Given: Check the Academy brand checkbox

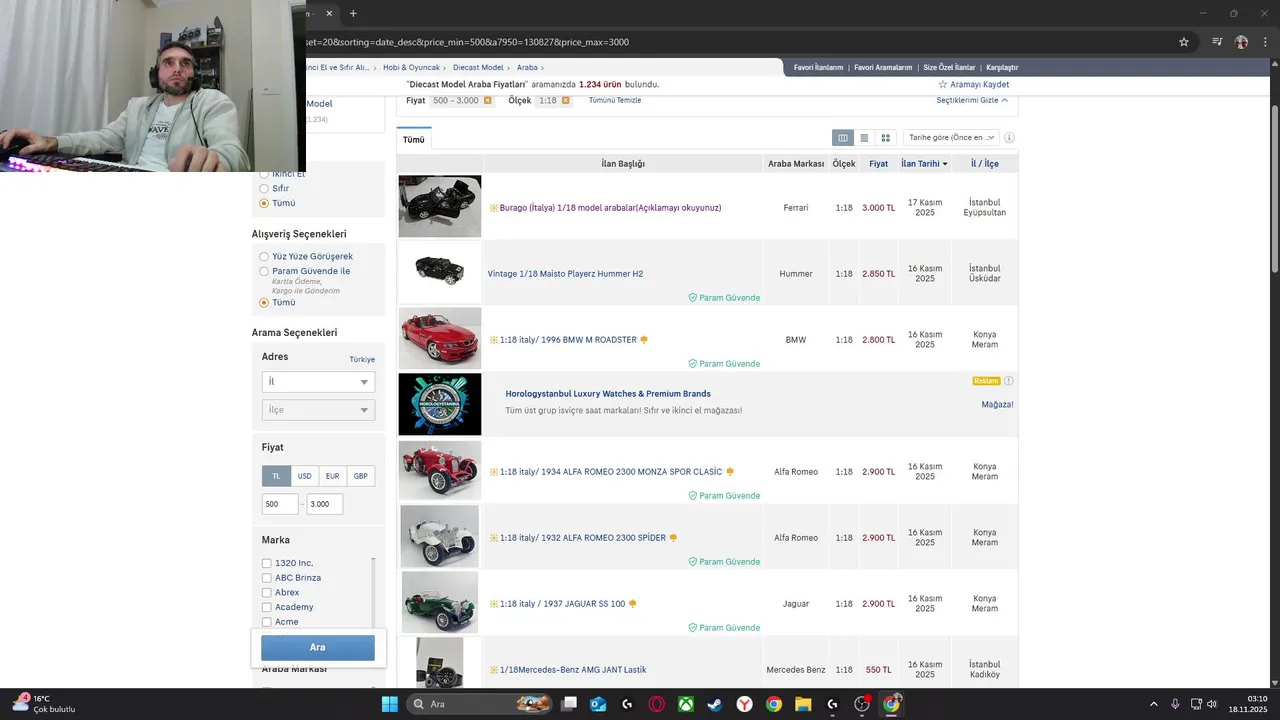Looking at the screenshot, I should pyautogui.click(x=266, y=607).
